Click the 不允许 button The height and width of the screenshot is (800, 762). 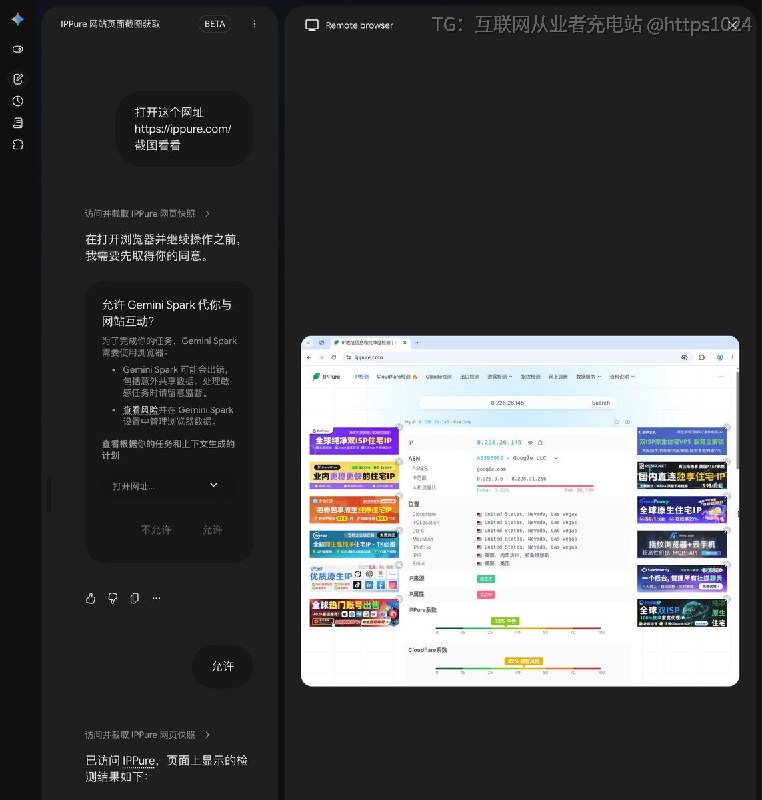pyautogui.click(x=156, y=530)
